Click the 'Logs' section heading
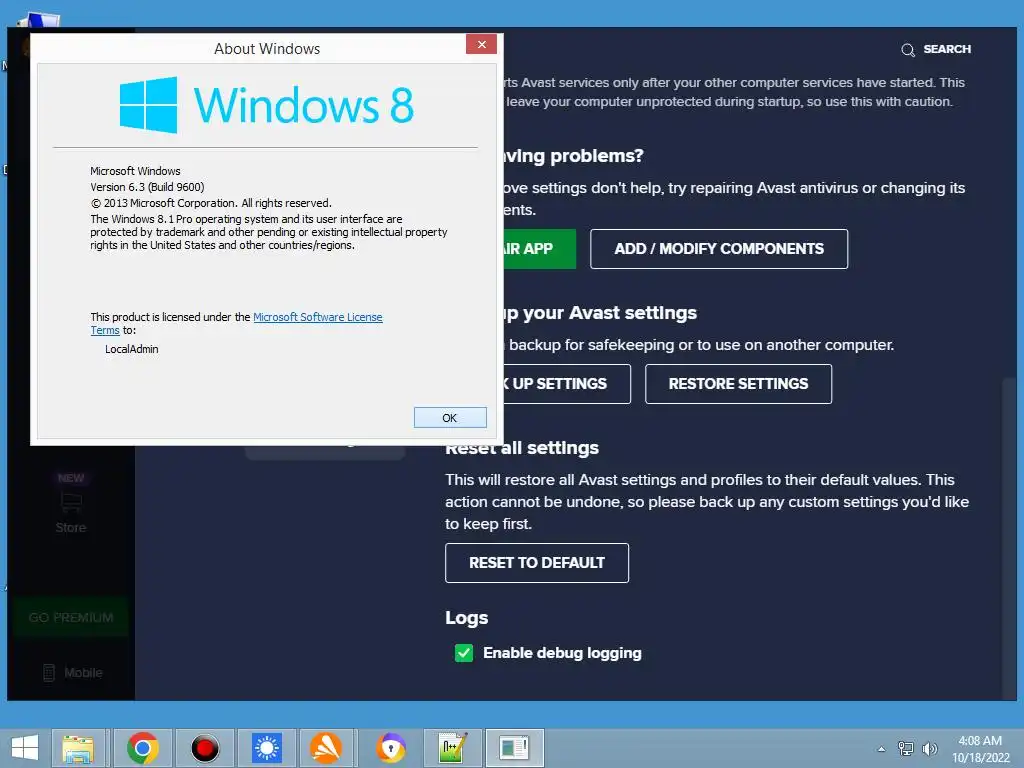 click(467, 618)
